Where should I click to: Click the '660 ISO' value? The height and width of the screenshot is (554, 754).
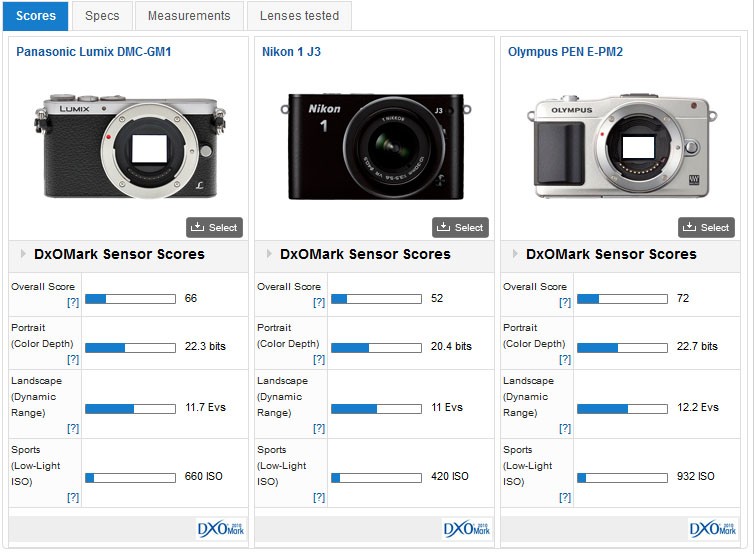pyautogui.click(x=203, y=477)
